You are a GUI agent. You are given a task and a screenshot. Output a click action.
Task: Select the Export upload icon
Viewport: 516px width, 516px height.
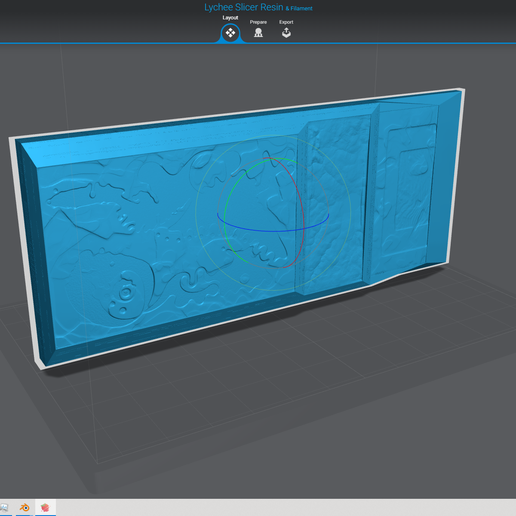(286, 33)
